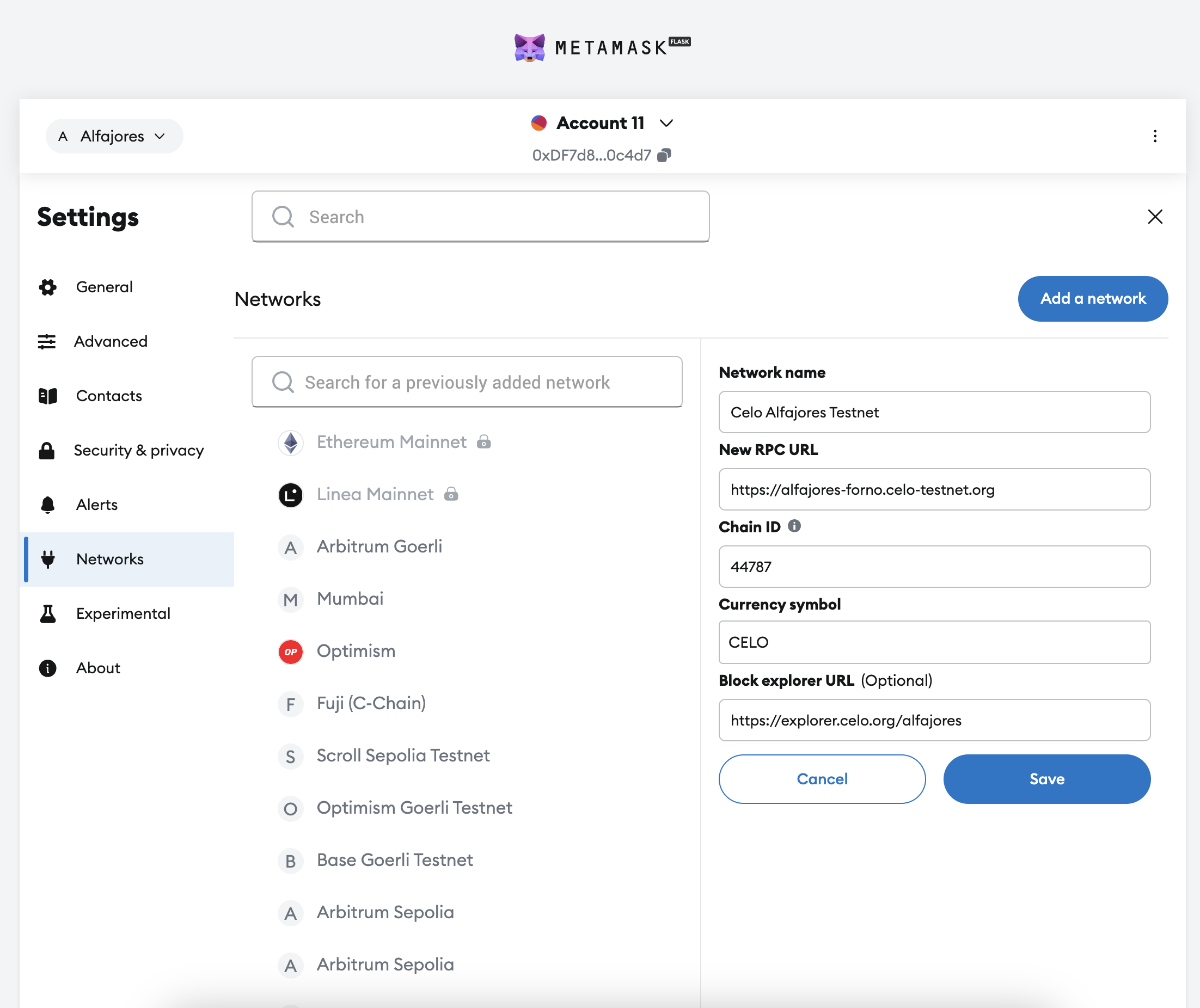Click the account avatar color icon
This screenshot has height=1008, width=1200.
(x=538, y=123)
